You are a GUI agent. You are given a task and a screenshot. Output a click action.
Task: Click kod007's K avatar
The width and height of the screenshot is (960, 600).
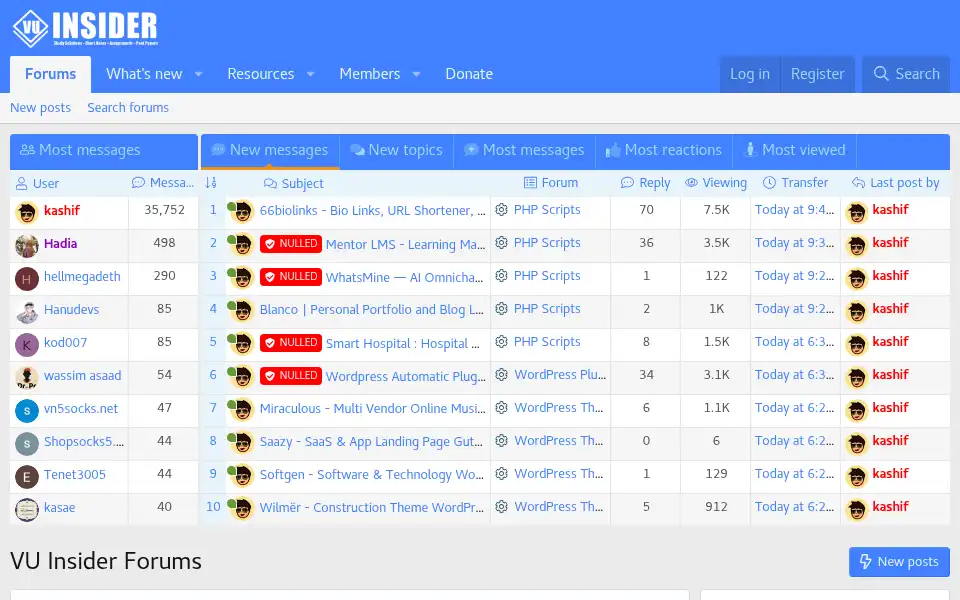tap(26, 345)
